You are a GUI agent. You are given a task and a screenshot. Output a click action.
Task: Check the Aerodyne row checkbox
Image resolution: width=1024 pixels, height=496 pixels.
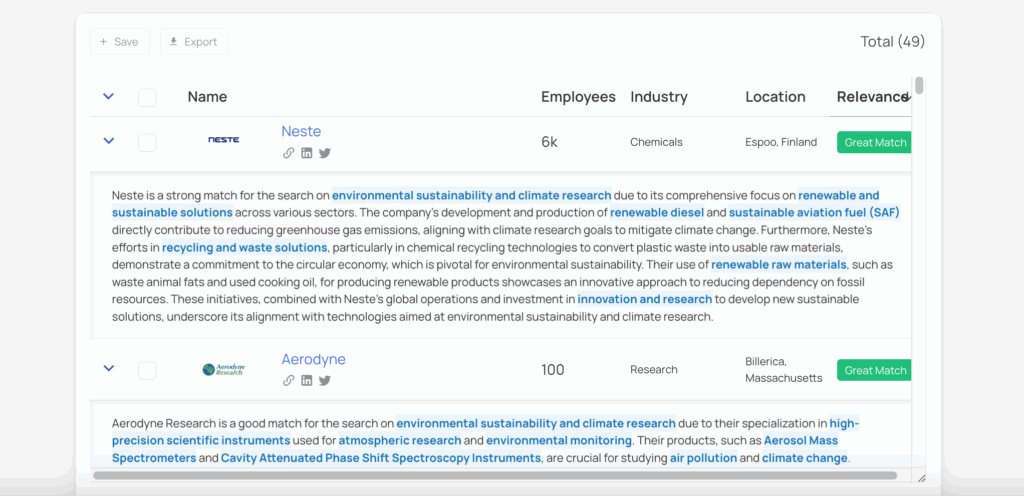pos(147,370)
